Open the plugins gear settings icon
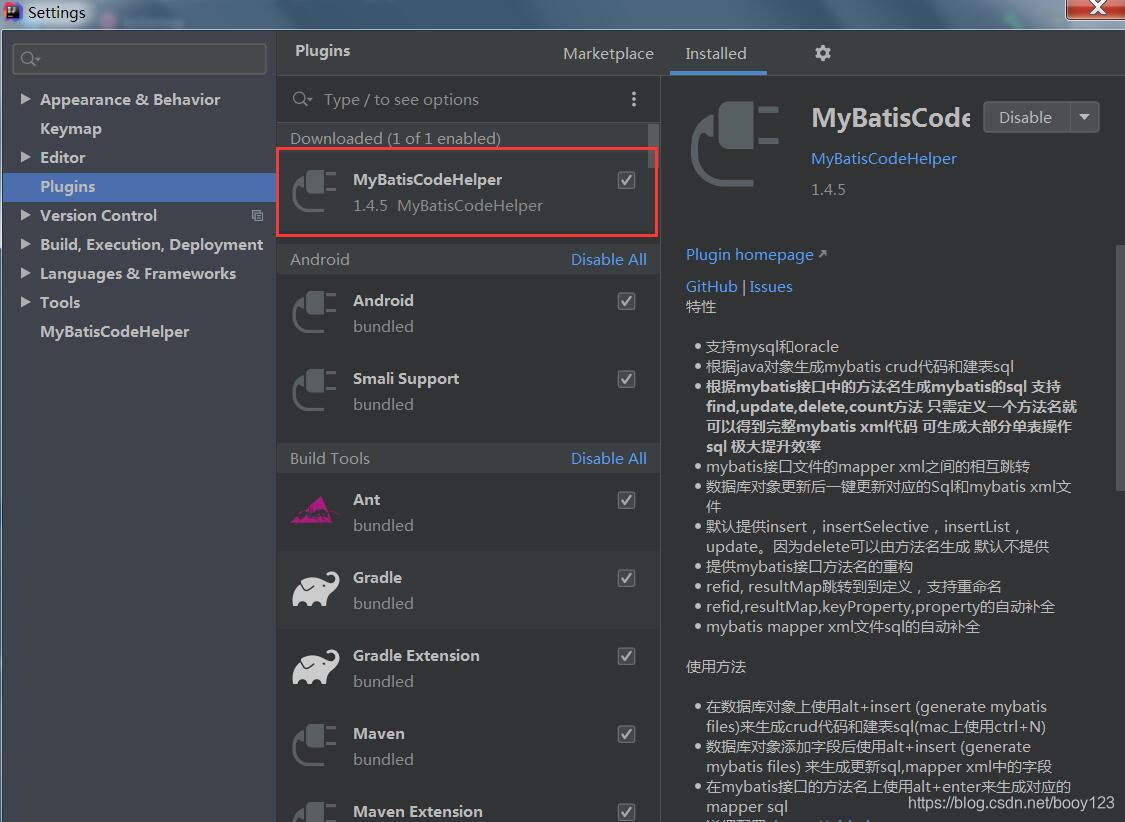This screenshot has height=822, width=1125. (823, 53)
